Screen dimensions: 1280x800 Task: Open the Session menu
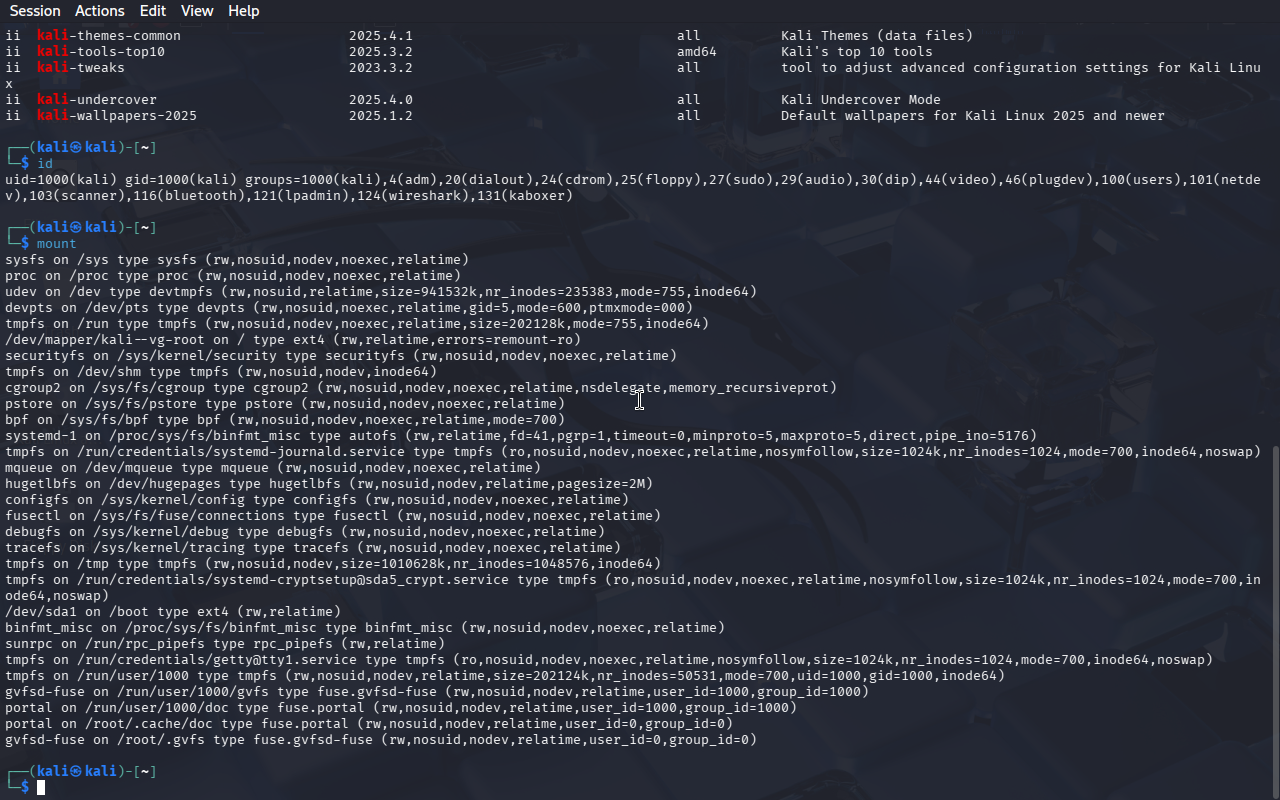coord(35,11)
